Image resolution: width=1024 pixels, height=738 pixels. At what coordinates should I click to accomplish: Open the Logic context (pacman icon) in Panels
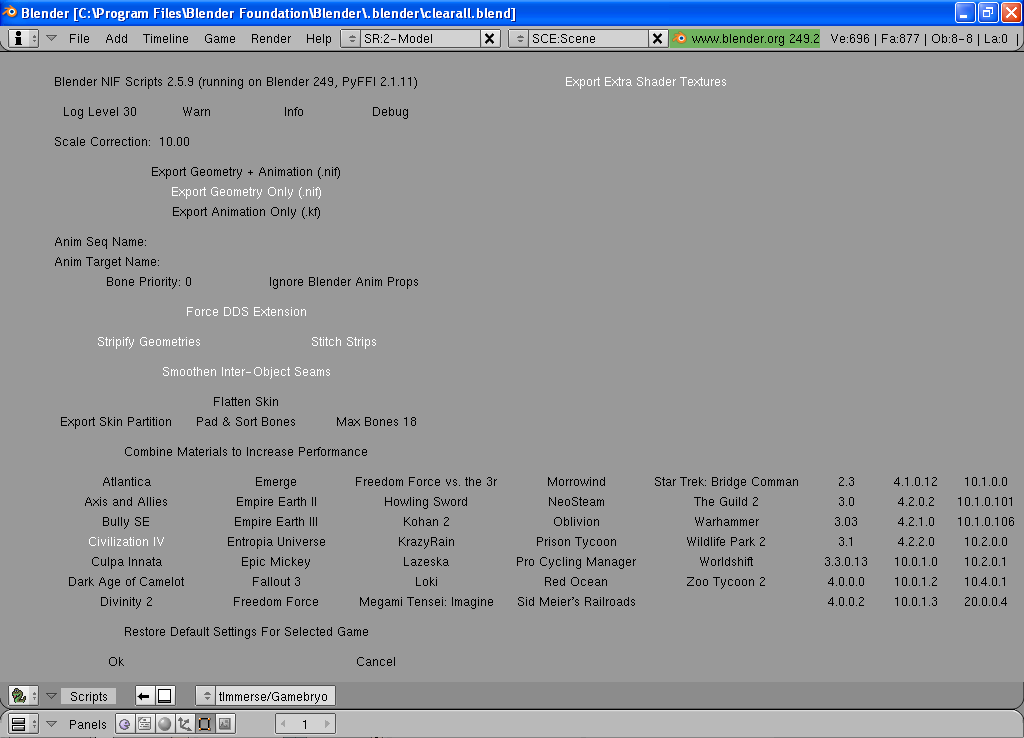(125, 724)
